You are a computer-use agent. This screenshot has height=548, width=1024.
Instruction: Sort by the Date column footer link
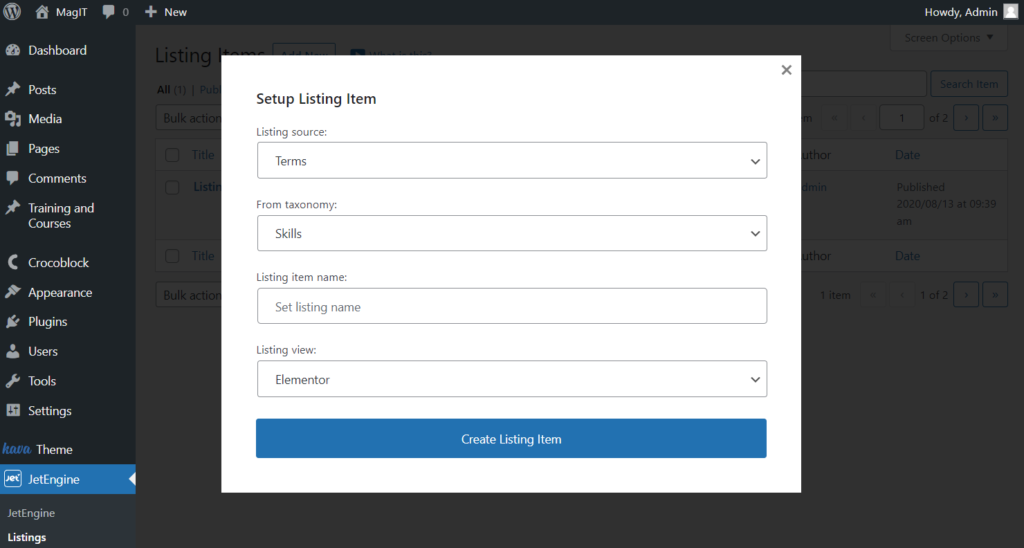(907, 256)
